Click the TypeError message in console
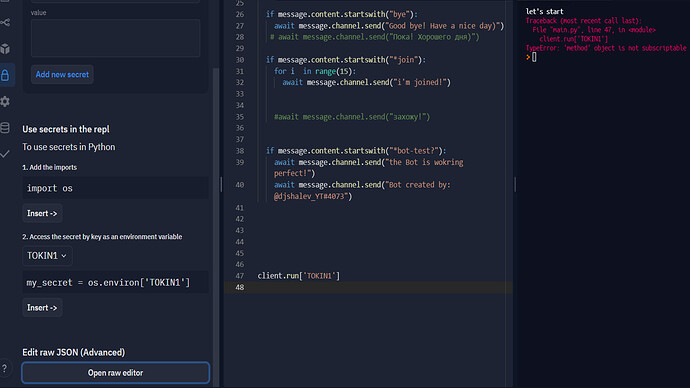 coord(606,48)
